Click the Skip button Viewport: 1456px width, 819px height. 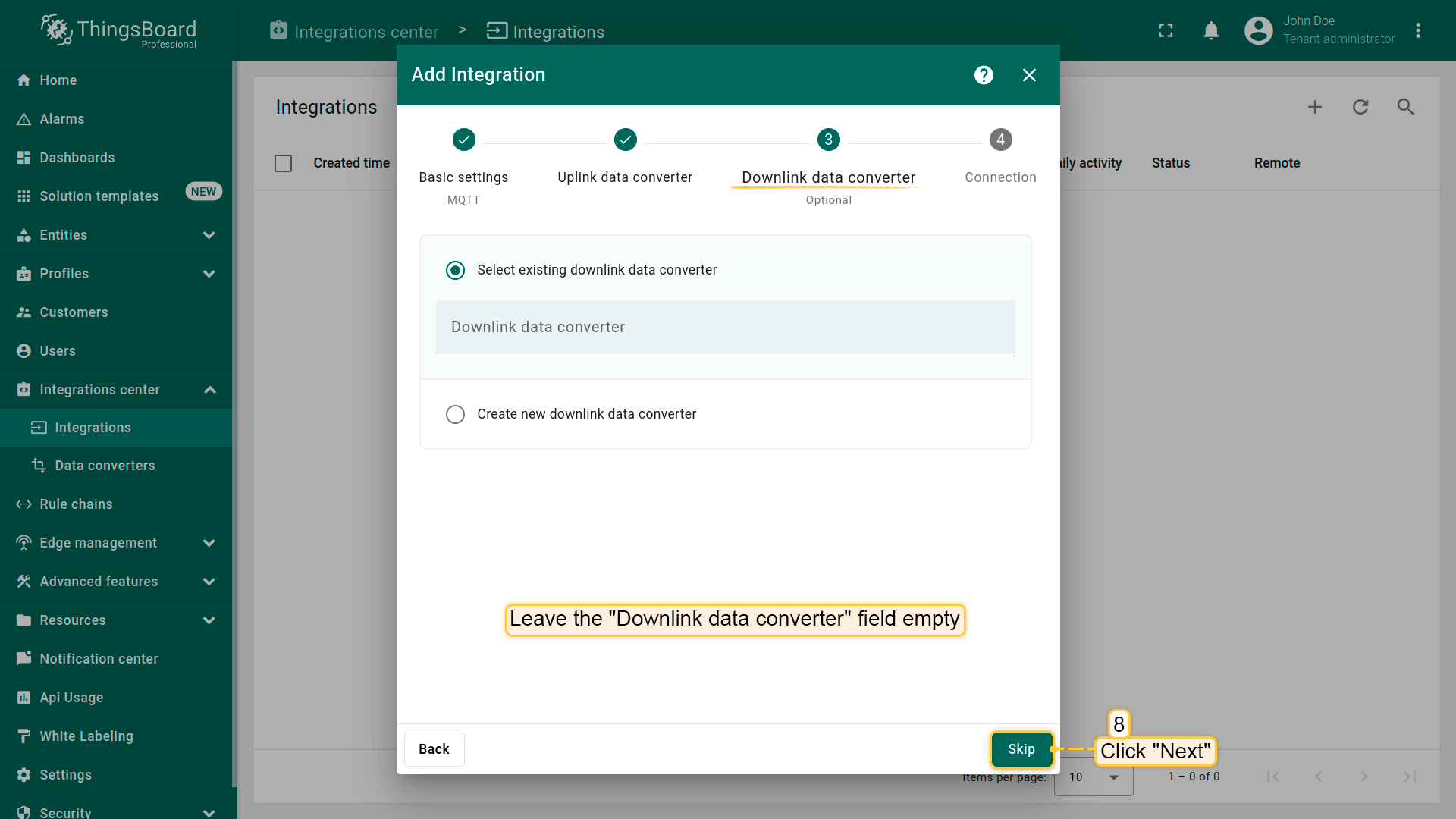[1021, 749]
